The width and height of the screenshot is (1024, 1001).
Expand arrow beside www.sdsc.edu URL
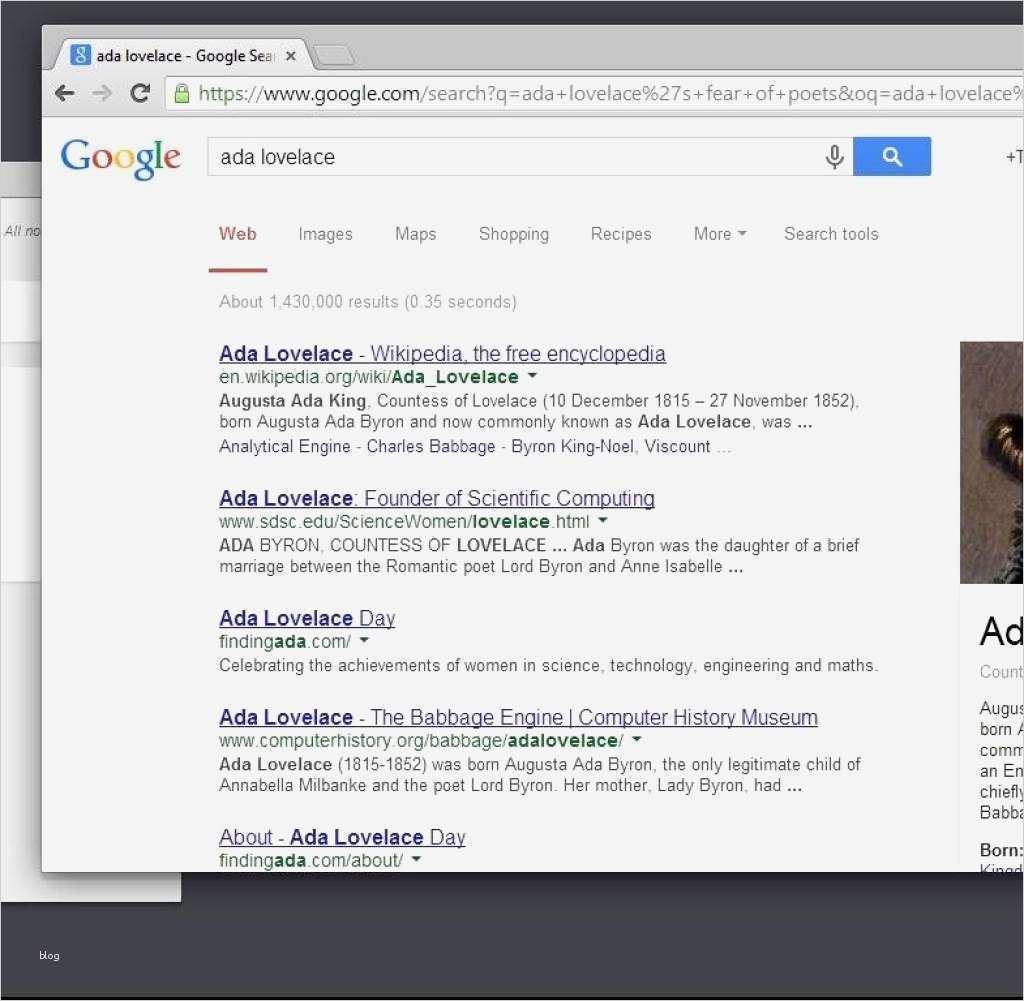[x=603, y=520]
